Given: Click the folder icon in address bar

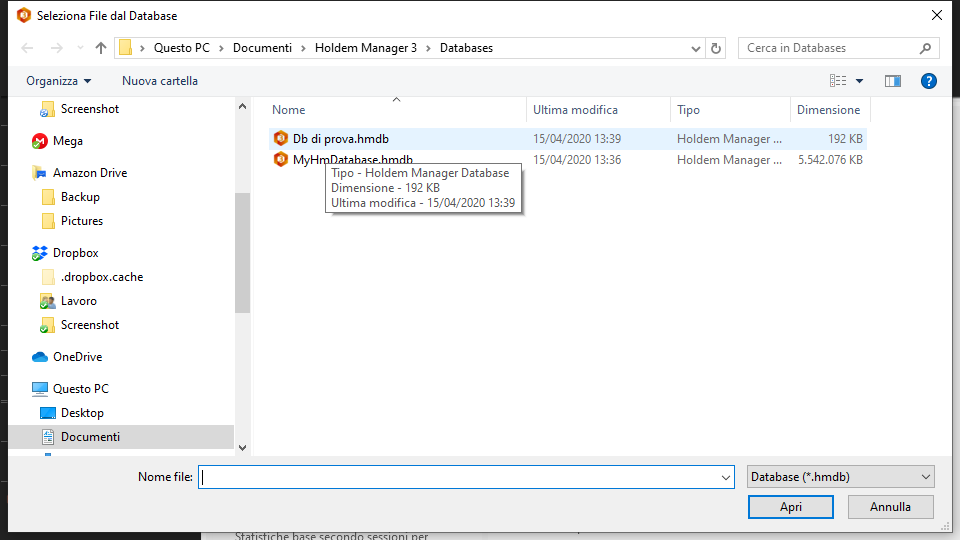Looking at the screenshot, I should 126,48.
